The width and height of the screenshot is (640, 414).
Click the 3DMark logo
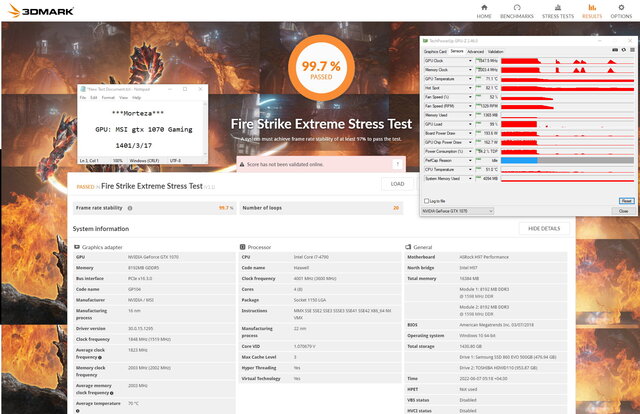[x=41, y=11]
